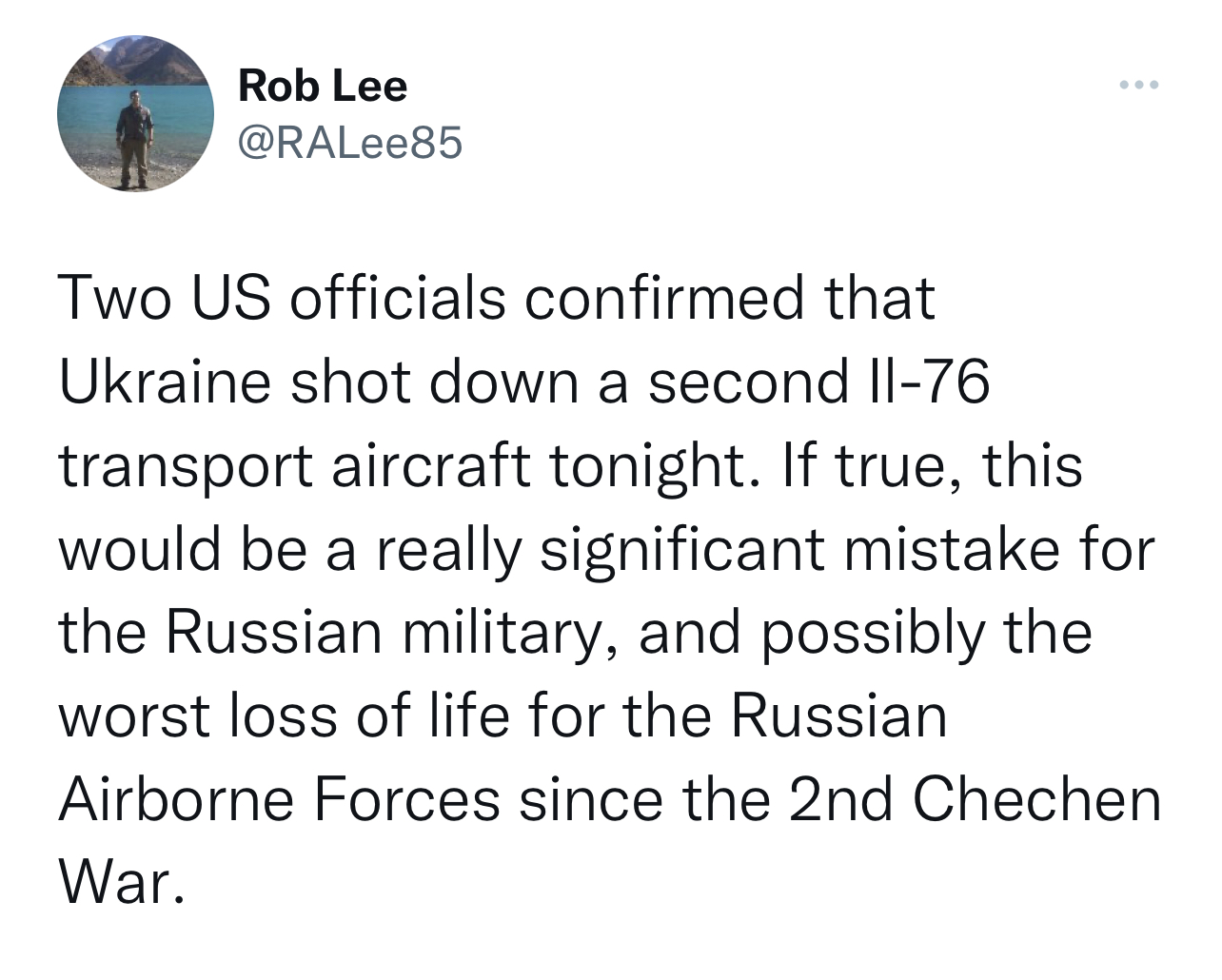
Task: Click the phrase "2nd Chechen"
Action: [x=974, y=800]
